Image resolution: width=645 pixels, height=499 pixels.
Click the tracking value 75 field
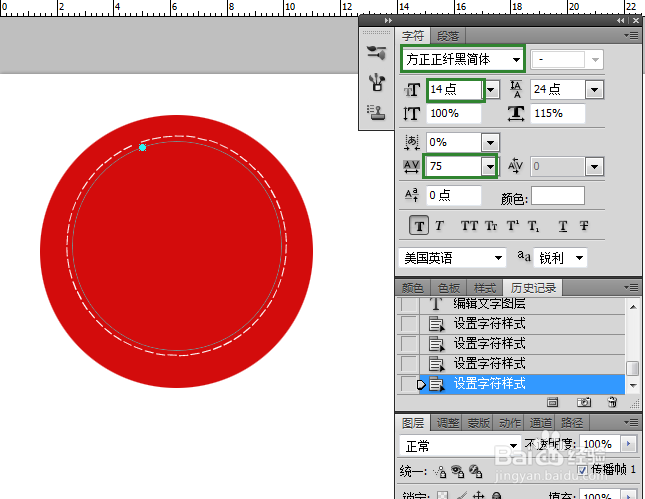tap(454, 166)
